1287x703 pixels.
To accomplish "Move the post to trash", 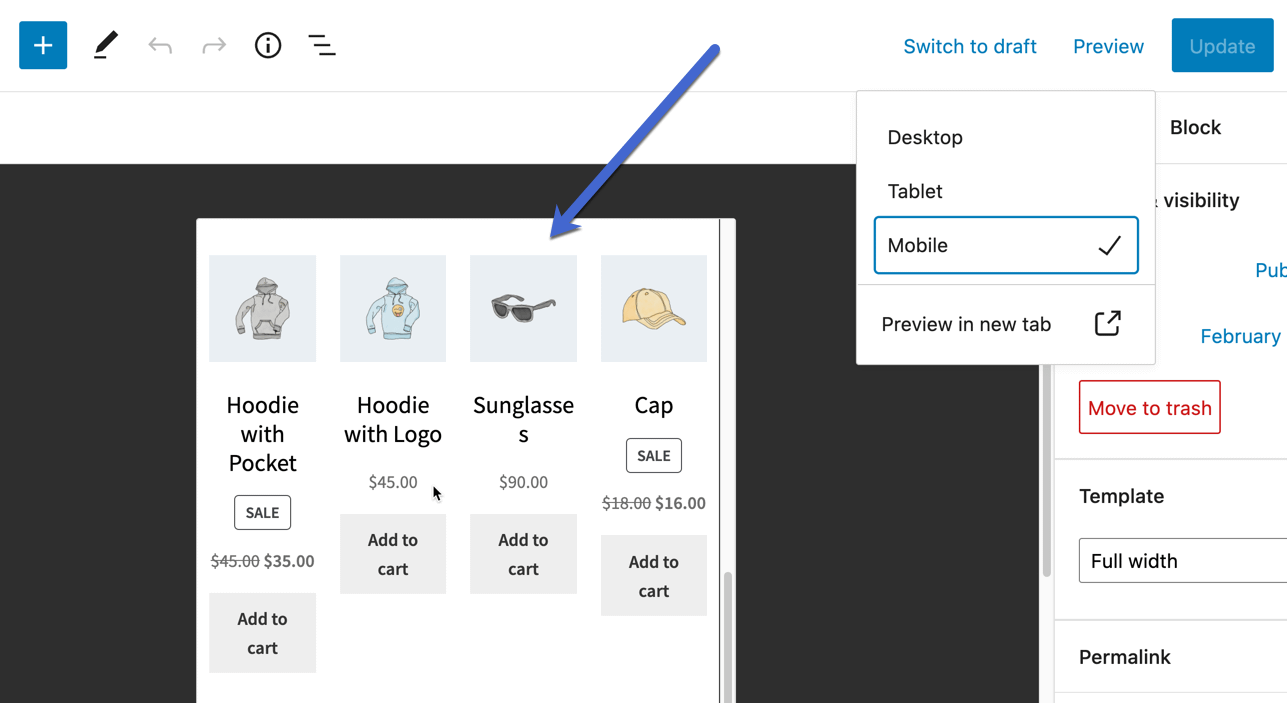I will (1149, 407).
